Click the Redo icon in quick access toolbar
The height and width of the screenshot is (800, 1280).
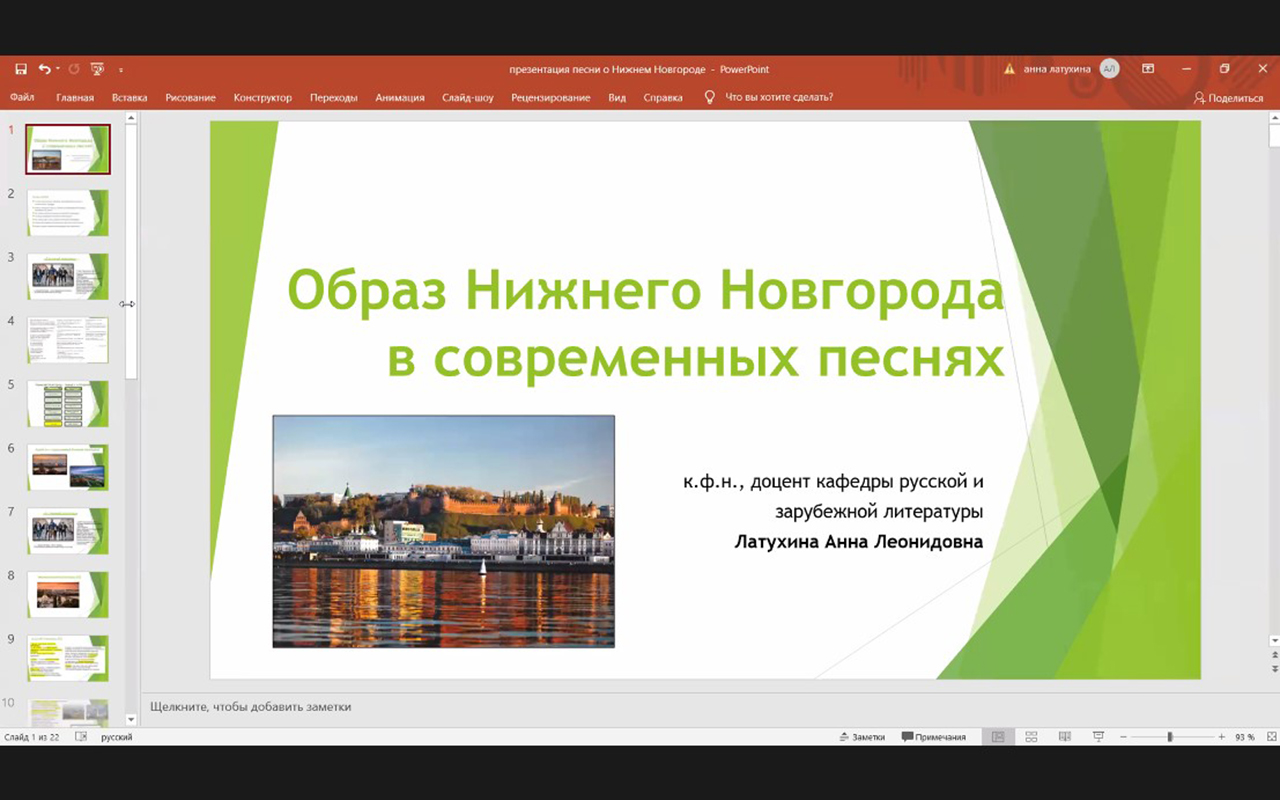[74, 69]
